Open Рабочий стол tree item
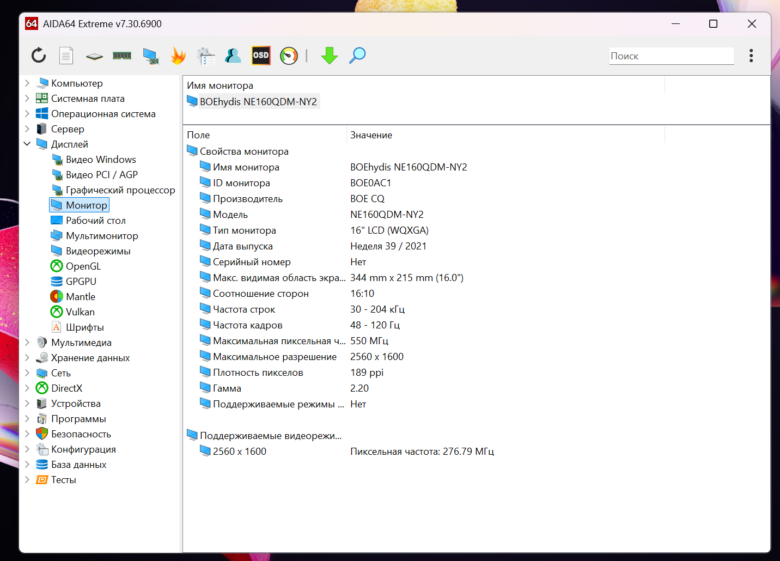The width and height of the screenshot is (780, 561). [x=88, y=220]
